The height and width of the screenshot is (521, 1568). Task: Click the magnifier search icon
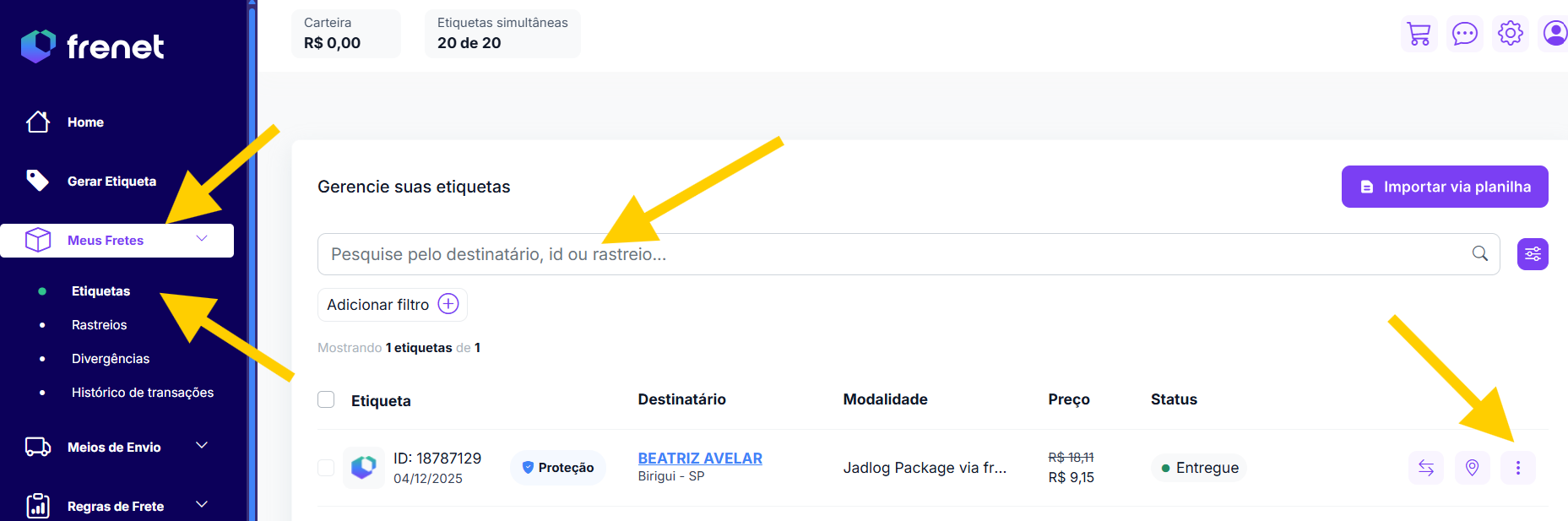(x=1480, y=254)
